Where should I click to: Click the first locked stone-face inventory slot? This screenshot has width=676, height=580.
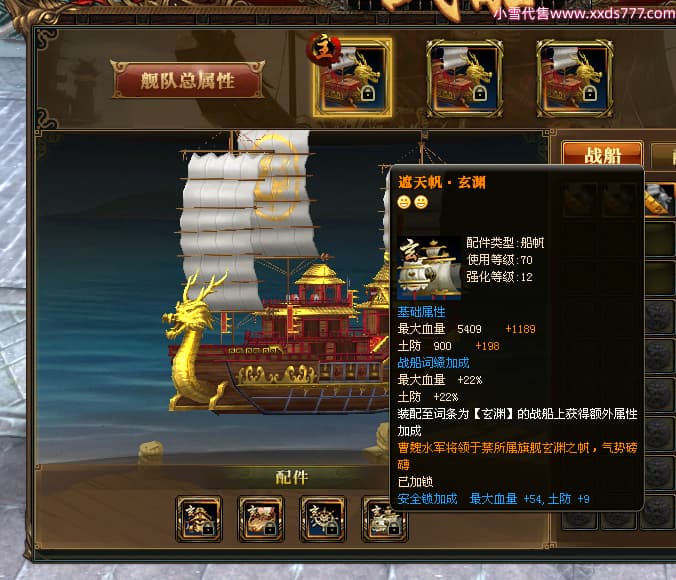coord(660,317)
